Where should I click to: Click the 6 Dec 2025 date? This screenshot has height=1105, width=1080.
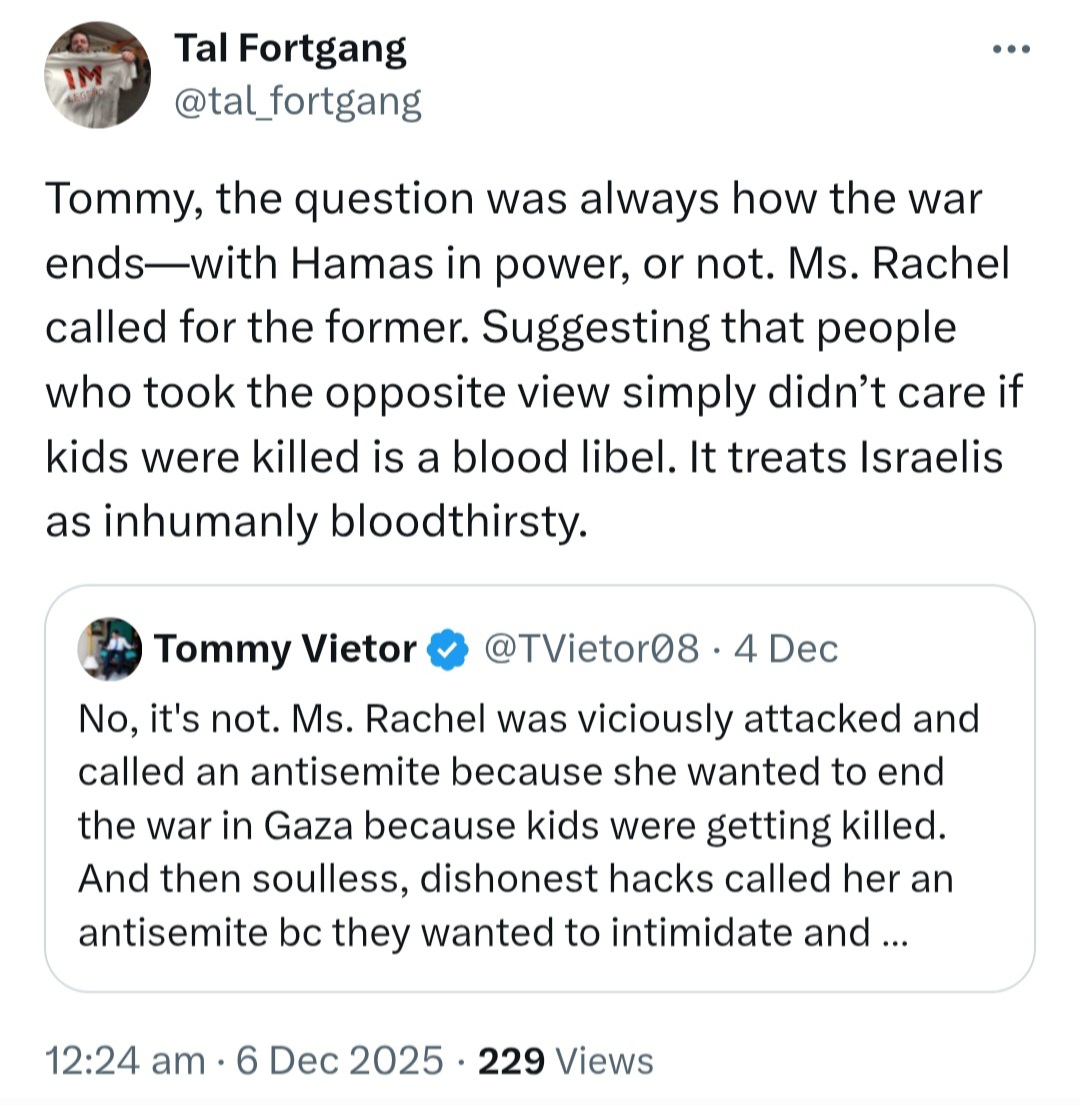point(340,1061)
